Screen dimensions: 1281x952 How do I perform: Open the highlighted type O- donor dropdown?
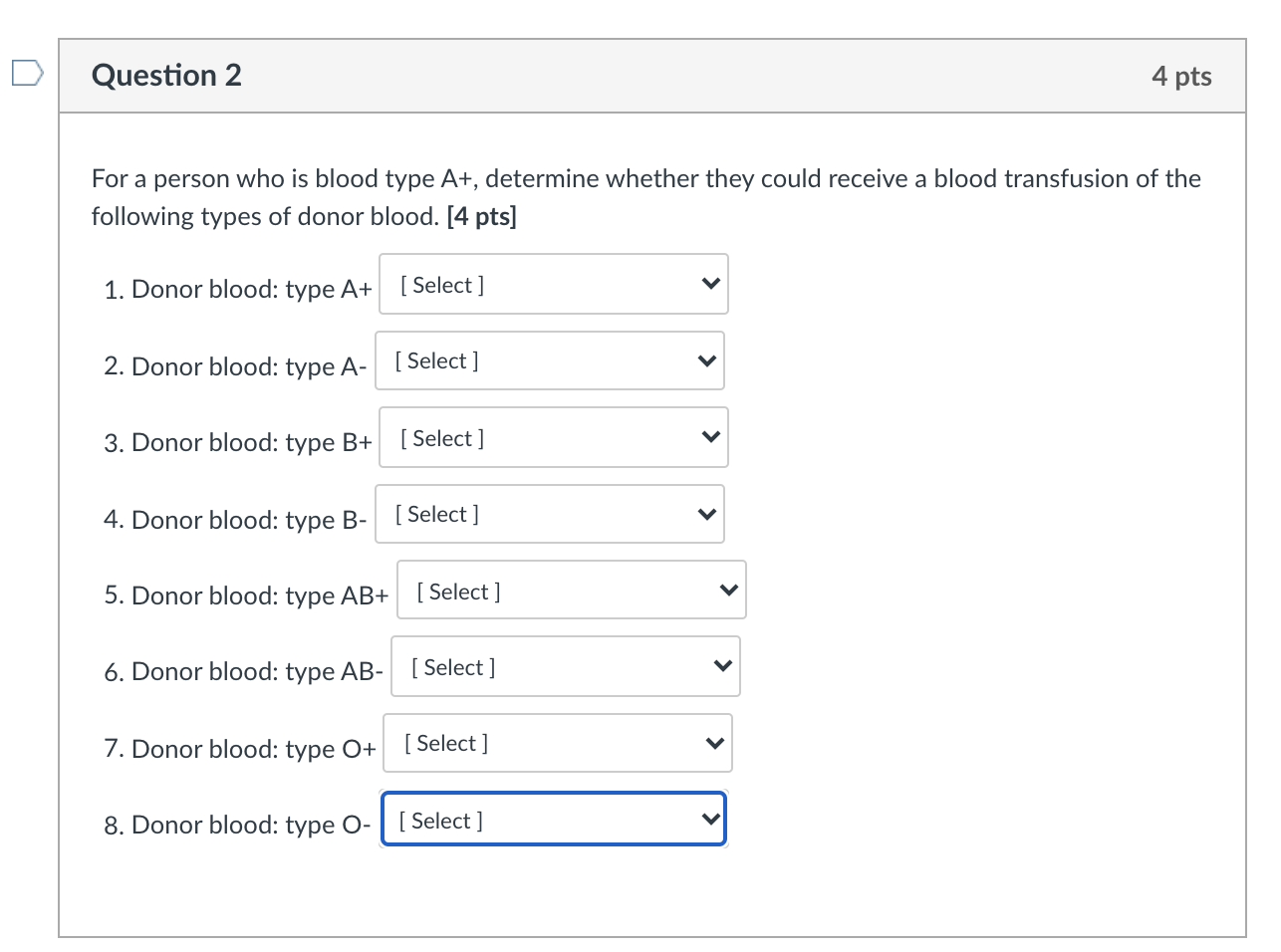[x=554, y=819]
